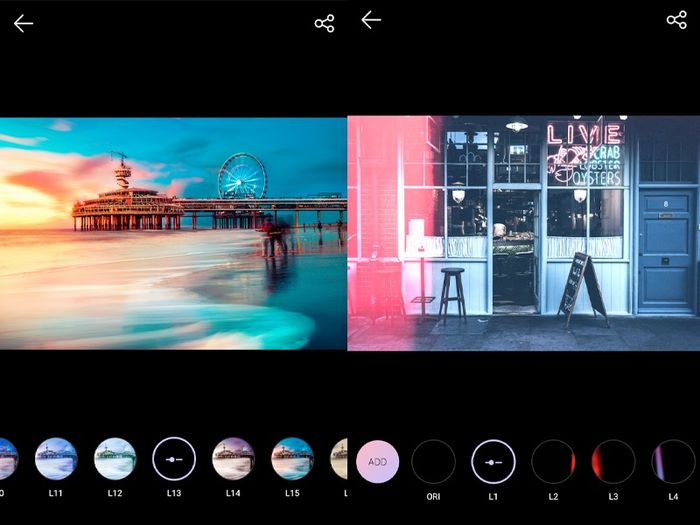The image size is (700, 525).
Task: Select the L4 purple light leak
Action: pos(673,462)
